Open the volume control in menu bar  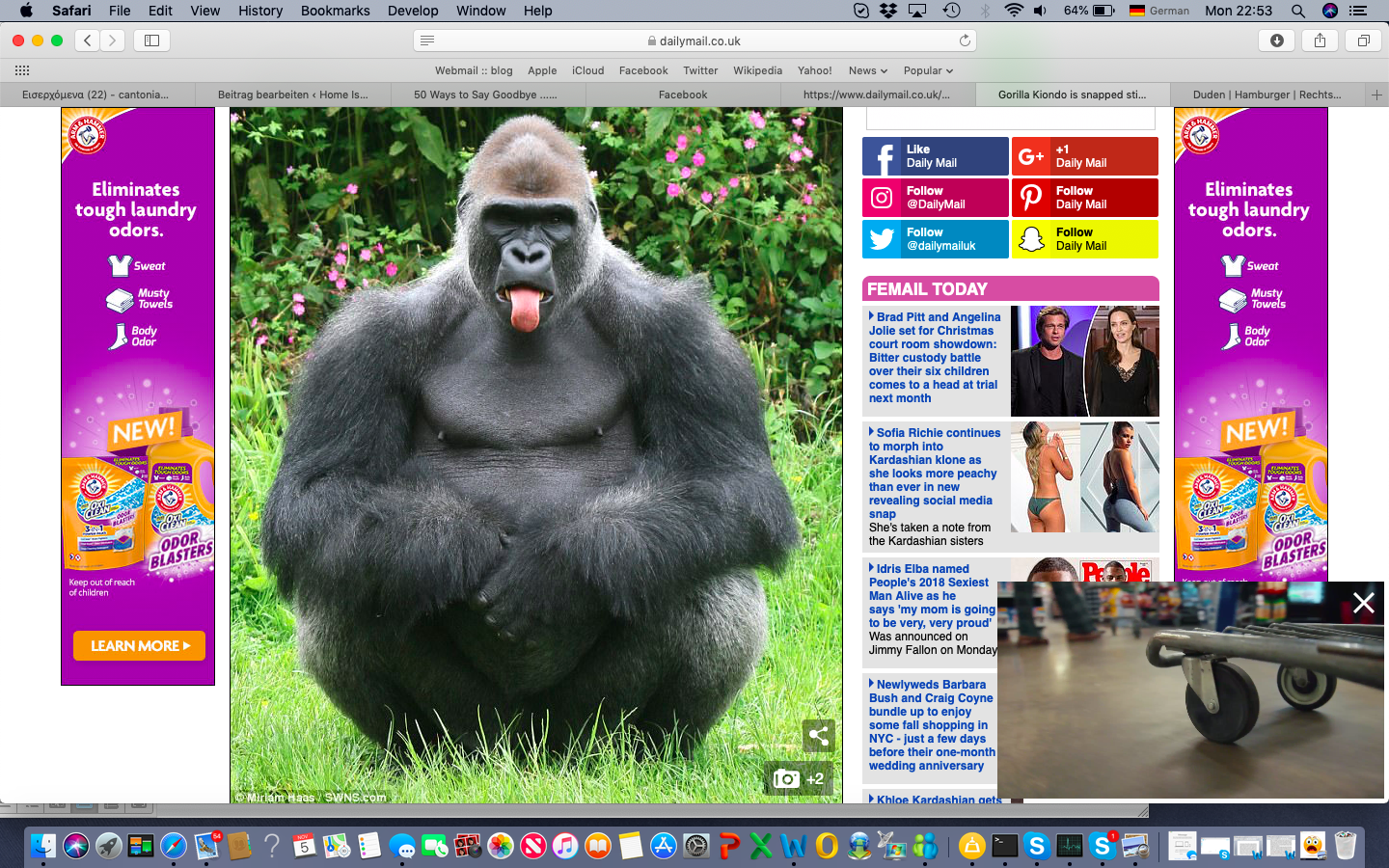pyautogui.click(x=1040, y=11)
